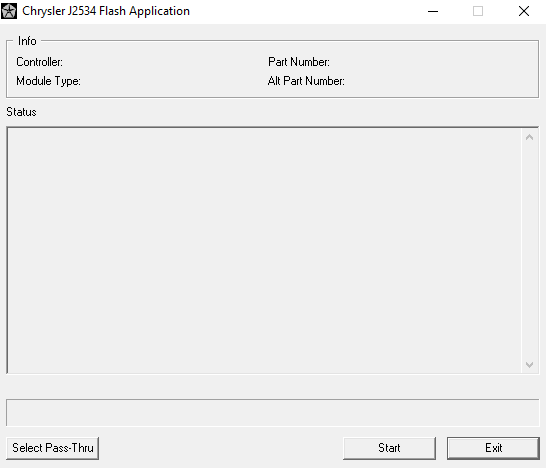The image size is (546, 468).
Task: Close the Chrysler J2534 Flash Application window
Action: pos(524,11)
